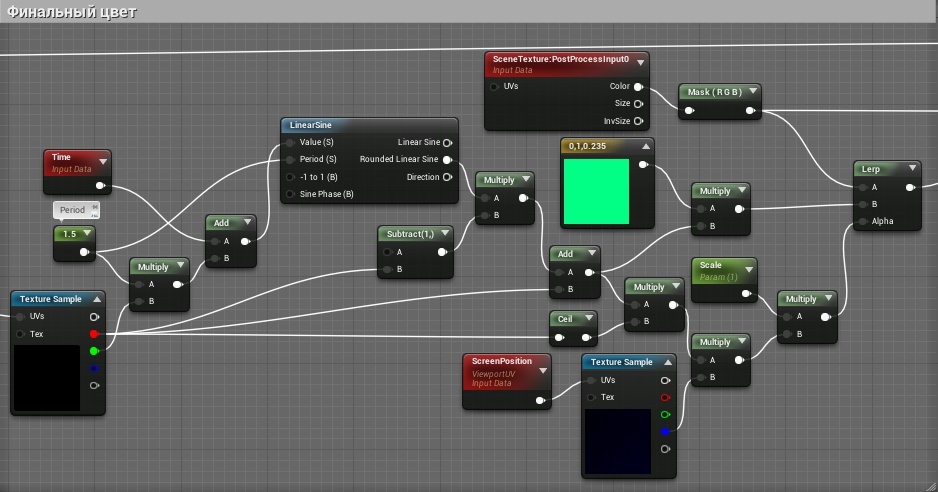Image resolution: width=938 pixels, height=492 pixels.
Task: Click the 1.5 constant output pin
Action: click(84, 252)
